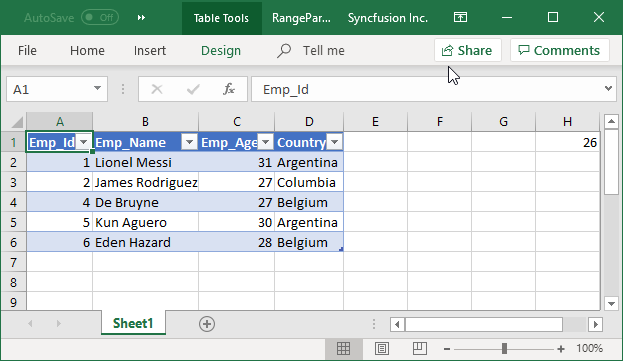This screenshot has height=361, width=623.
Task: Open the Emp_Name filter dropdown
Action: coord(190,142)
